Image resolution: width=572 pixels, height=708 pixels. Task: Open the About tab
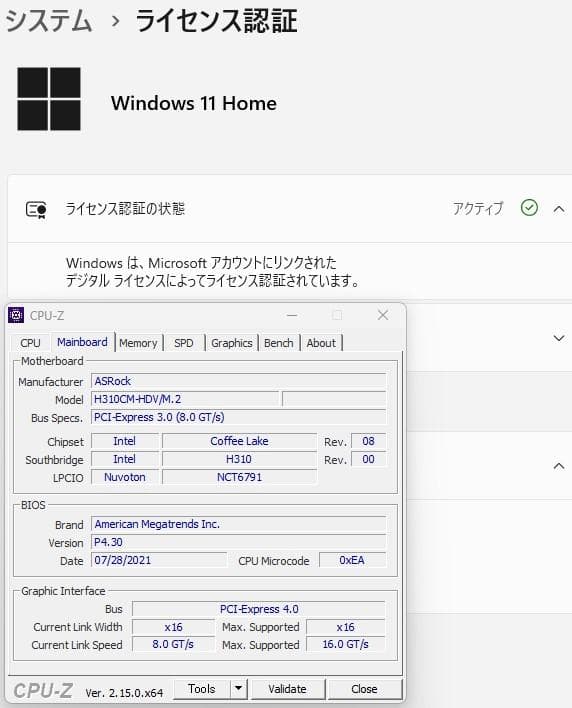coord(321,343)
